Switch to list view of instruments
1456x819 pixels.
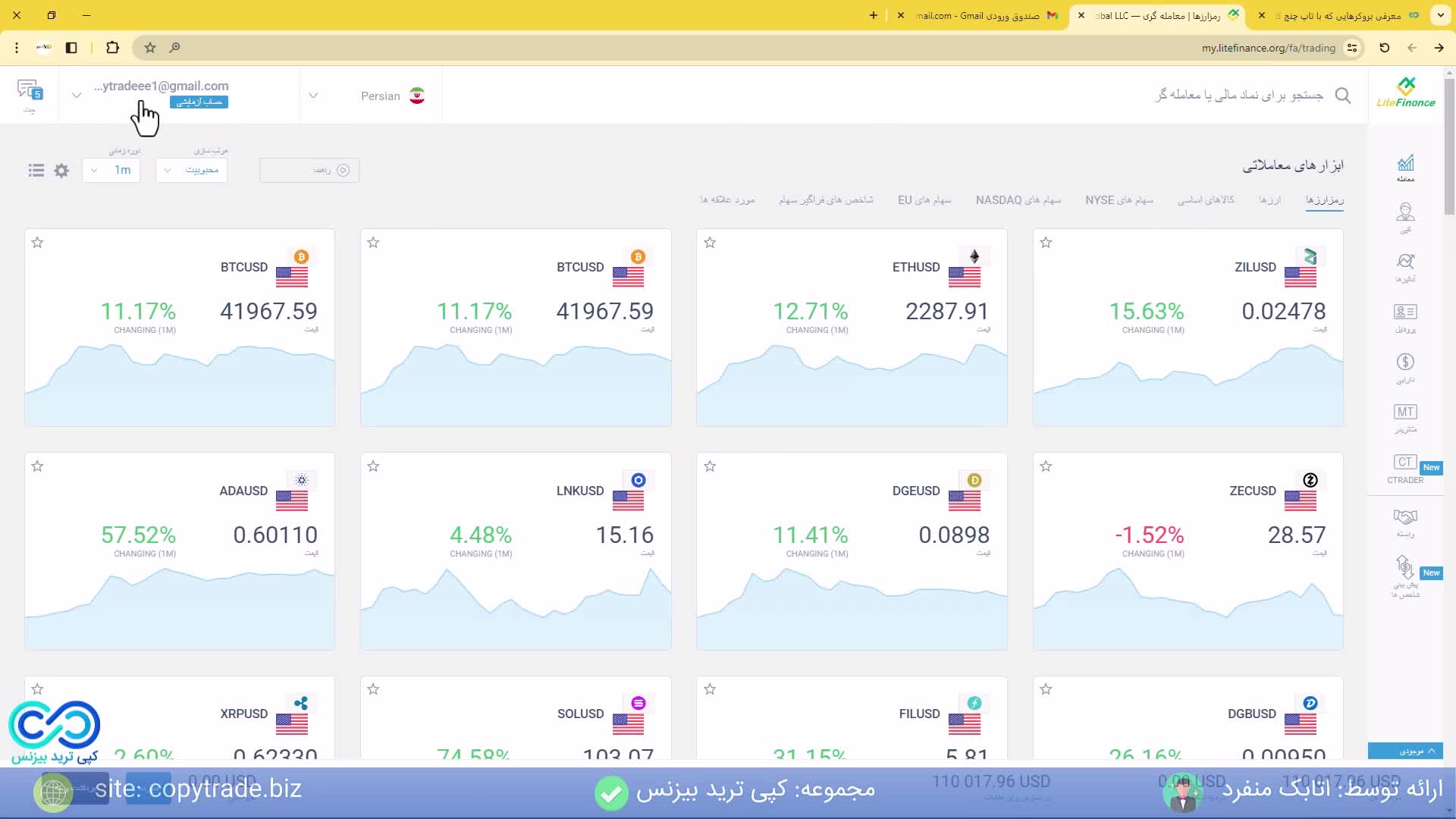[x=36, y=171]
